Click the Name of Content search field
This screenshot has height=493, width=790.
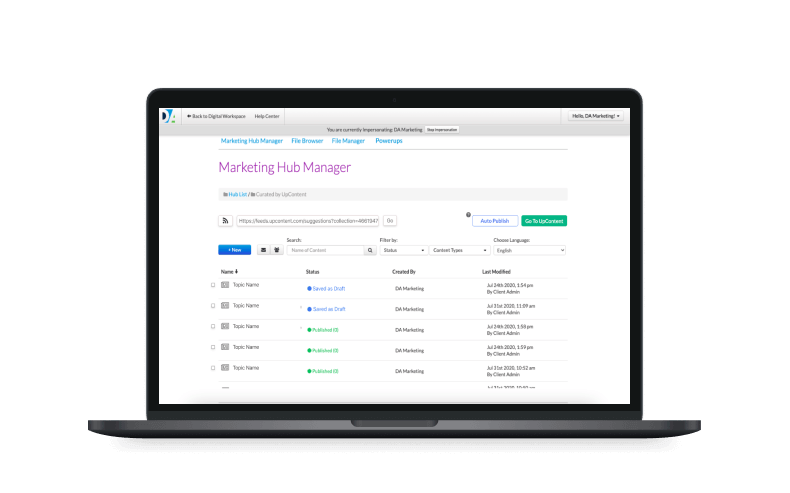tap(325, 250)
